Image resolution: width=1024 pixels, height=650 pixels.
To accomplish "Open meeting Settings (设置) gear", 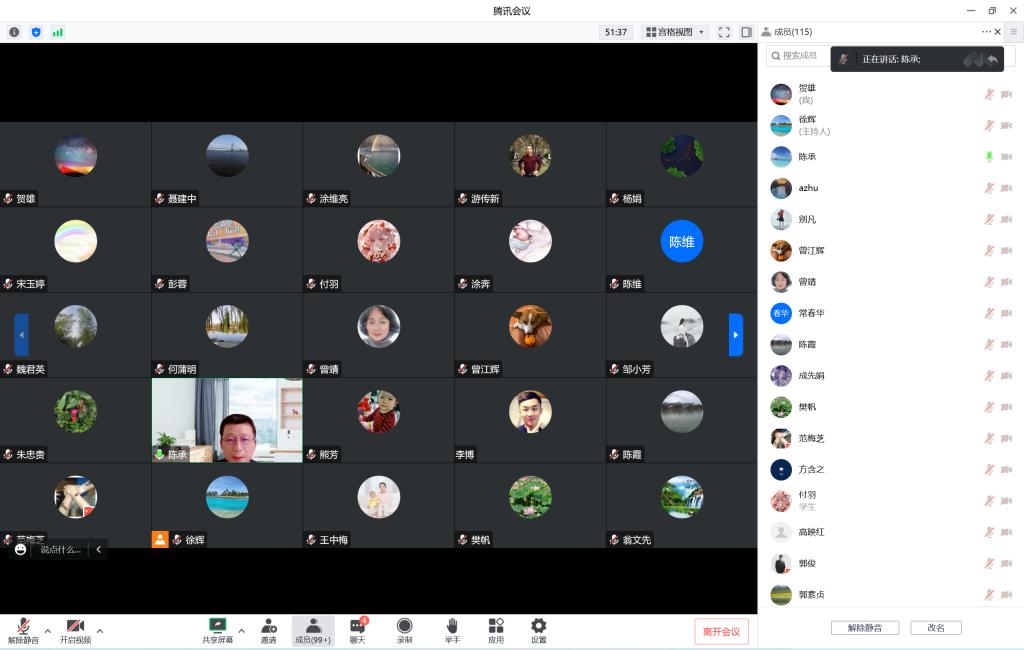I will (538, 626).
